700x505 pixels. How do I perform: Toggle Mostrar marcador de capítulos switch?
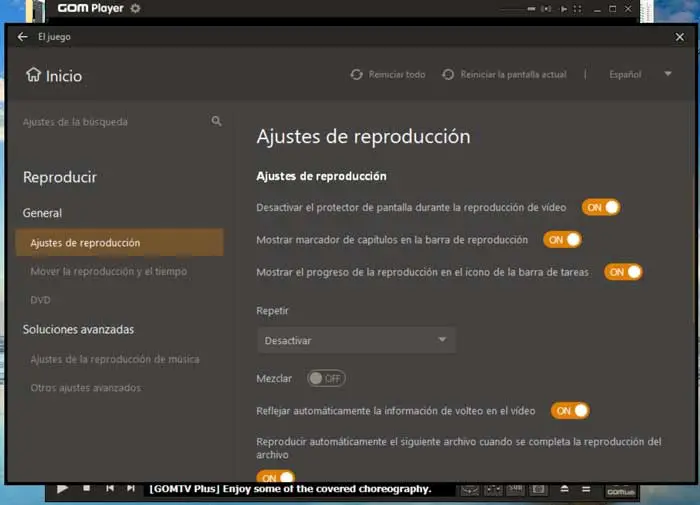coord(562,240)
